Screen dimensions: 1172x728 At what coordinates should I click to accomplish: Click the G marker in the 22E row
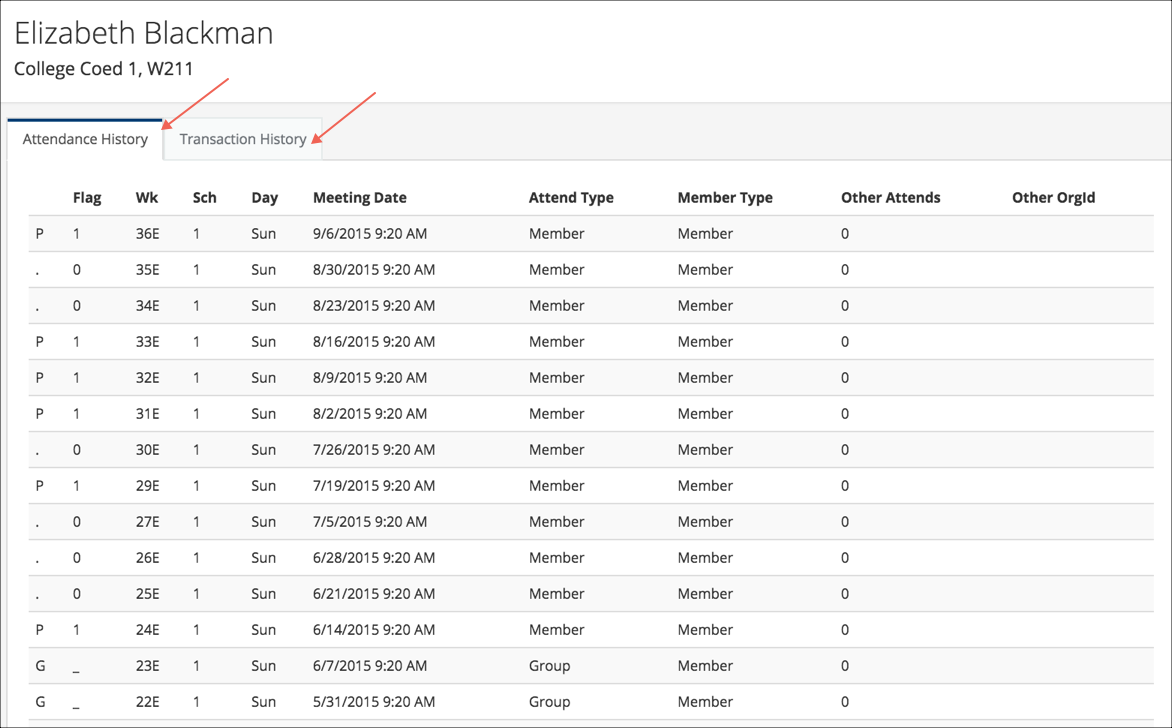coord(40,701)
